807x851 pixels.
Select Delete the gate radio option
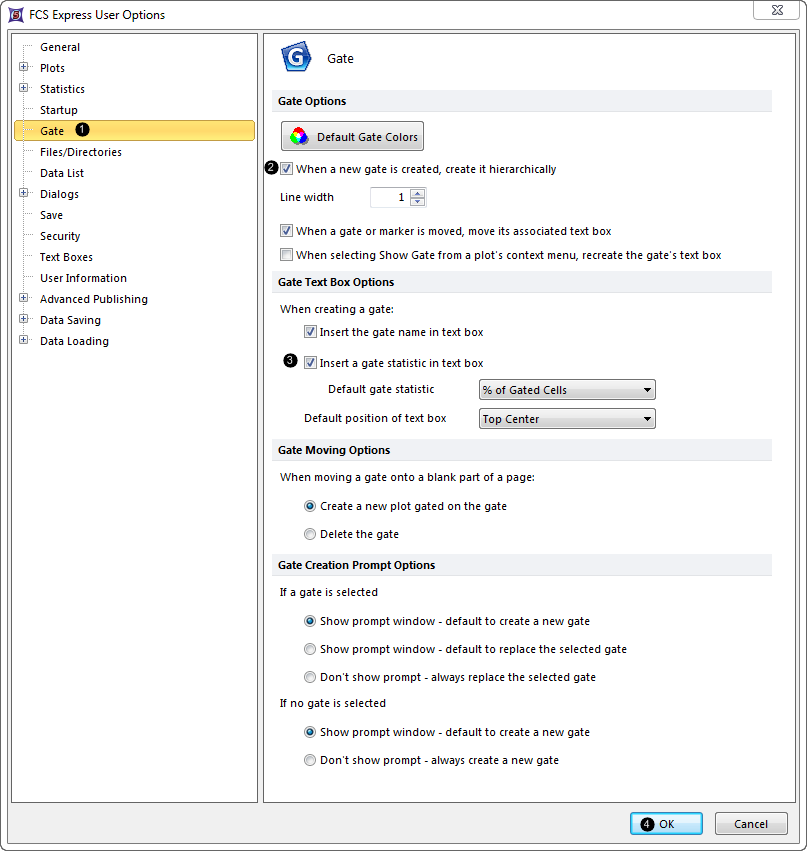coord(310,534)
